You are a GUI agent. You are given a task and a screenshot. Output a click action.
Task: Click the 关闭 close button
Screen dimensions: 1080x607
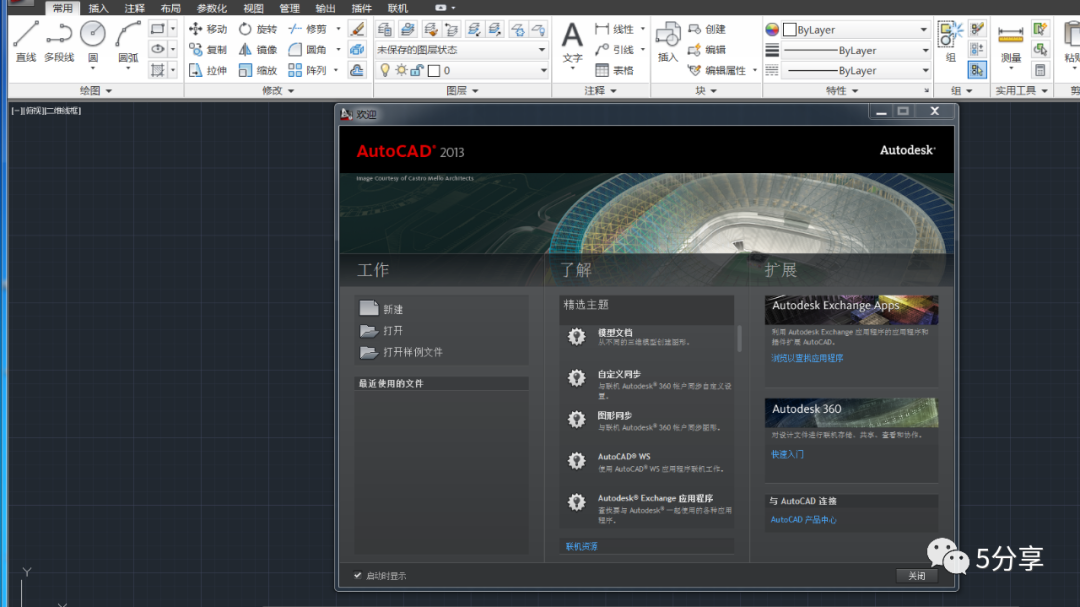point(917,575)
